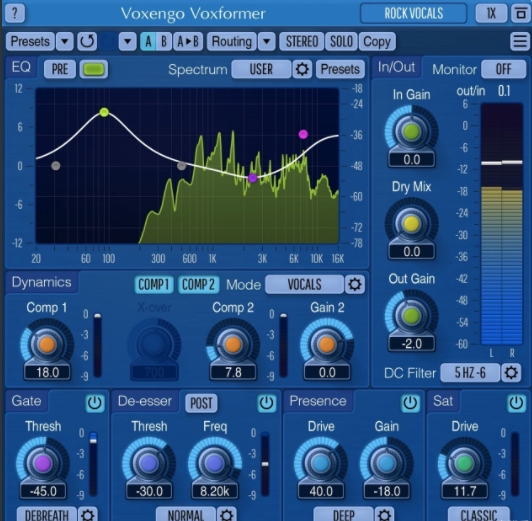Click the Comp 2 knob
This screenshot has width=532, height=521.
pyautogui.click(x=233, y=345)
